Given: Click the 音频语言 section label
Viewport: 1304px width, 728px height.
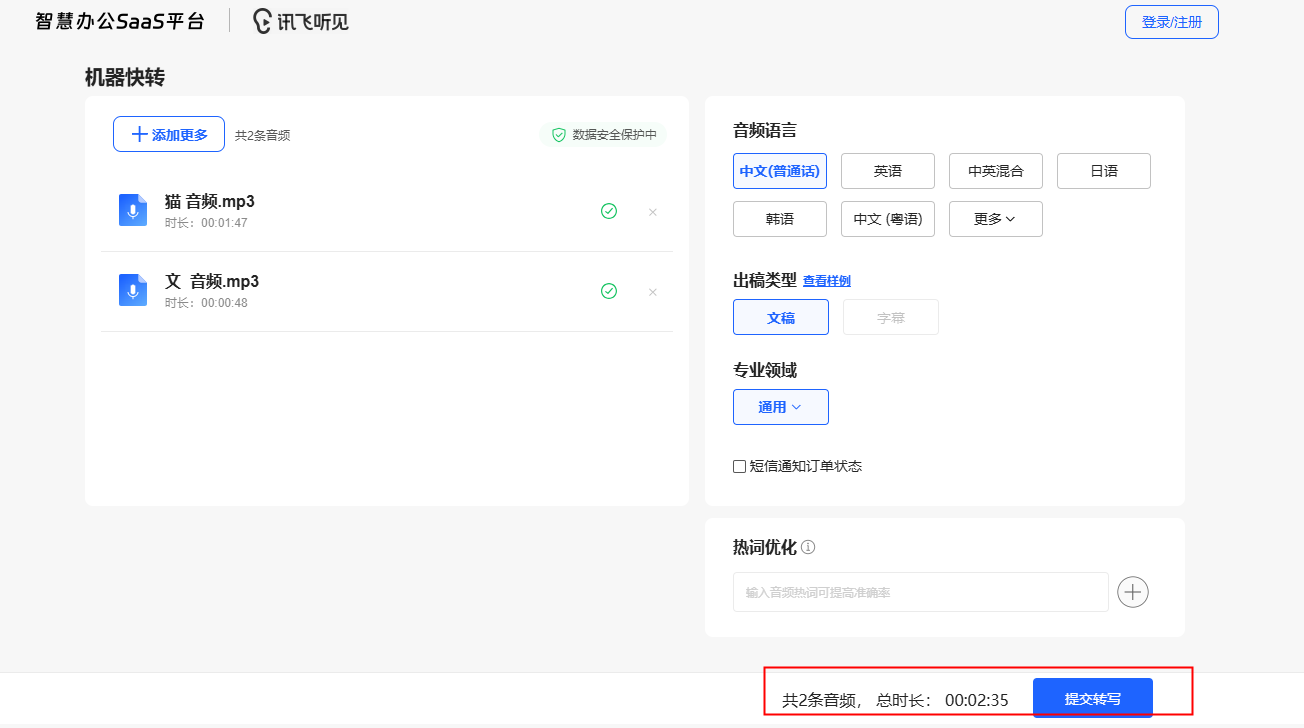Looking at the screenshot, I should (765, 130).
